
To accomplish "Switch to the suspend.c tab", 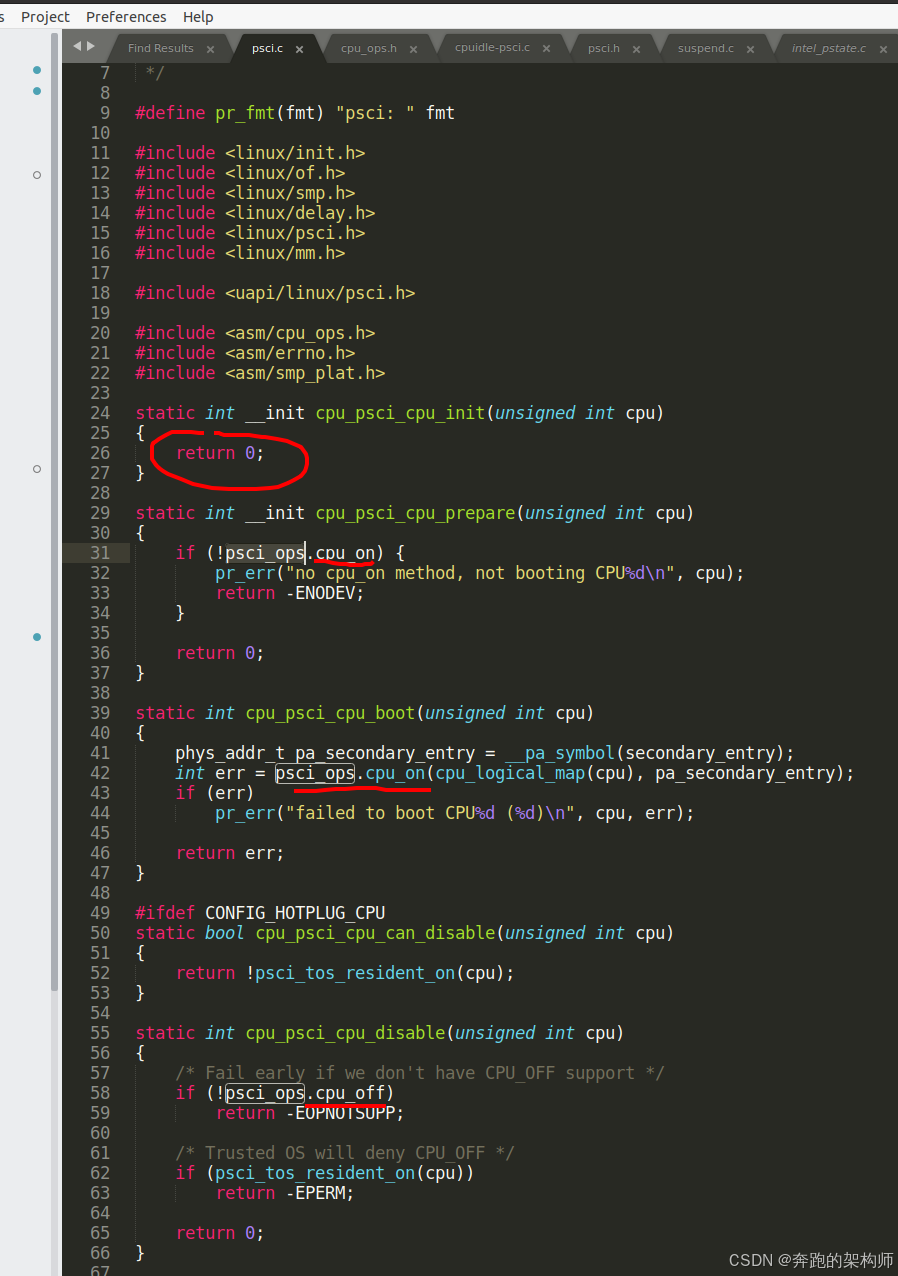I will click(x=706, y=48).
